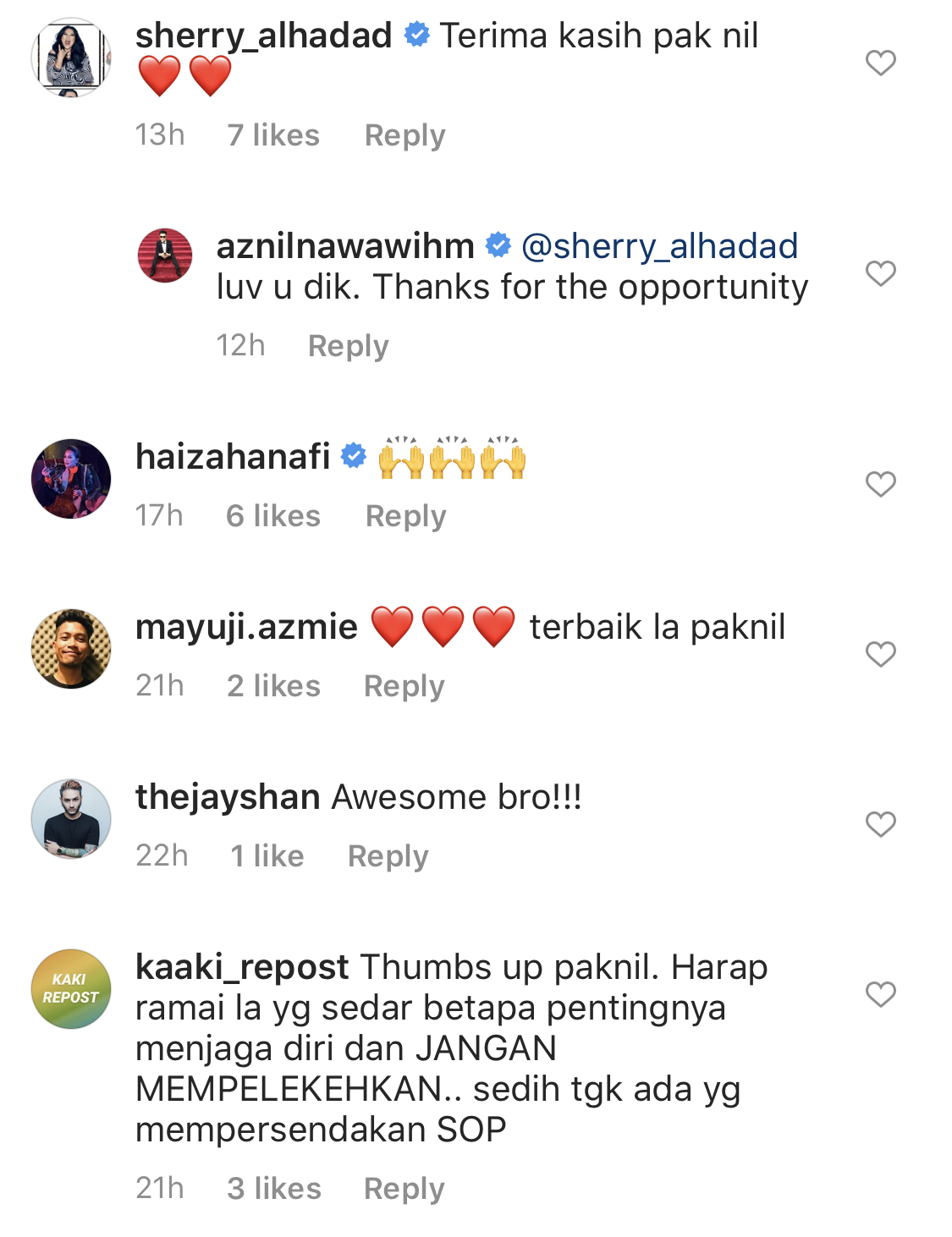Reply to sherry_alhadad's comment
The image size is (952, 1237).
(404, 135)
